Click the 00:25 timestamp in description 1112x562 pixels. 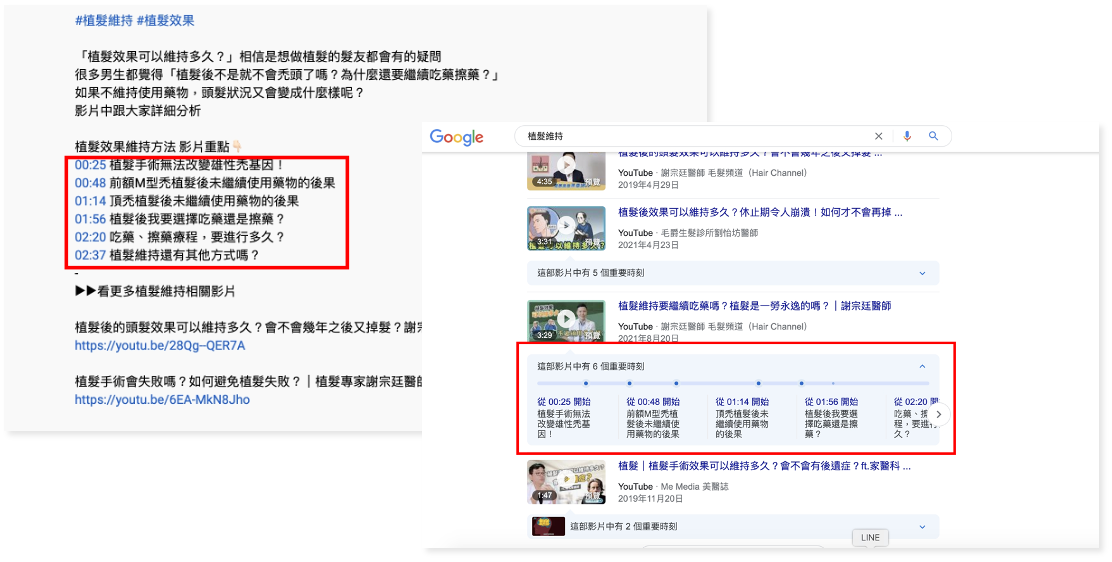pos(90,165)
